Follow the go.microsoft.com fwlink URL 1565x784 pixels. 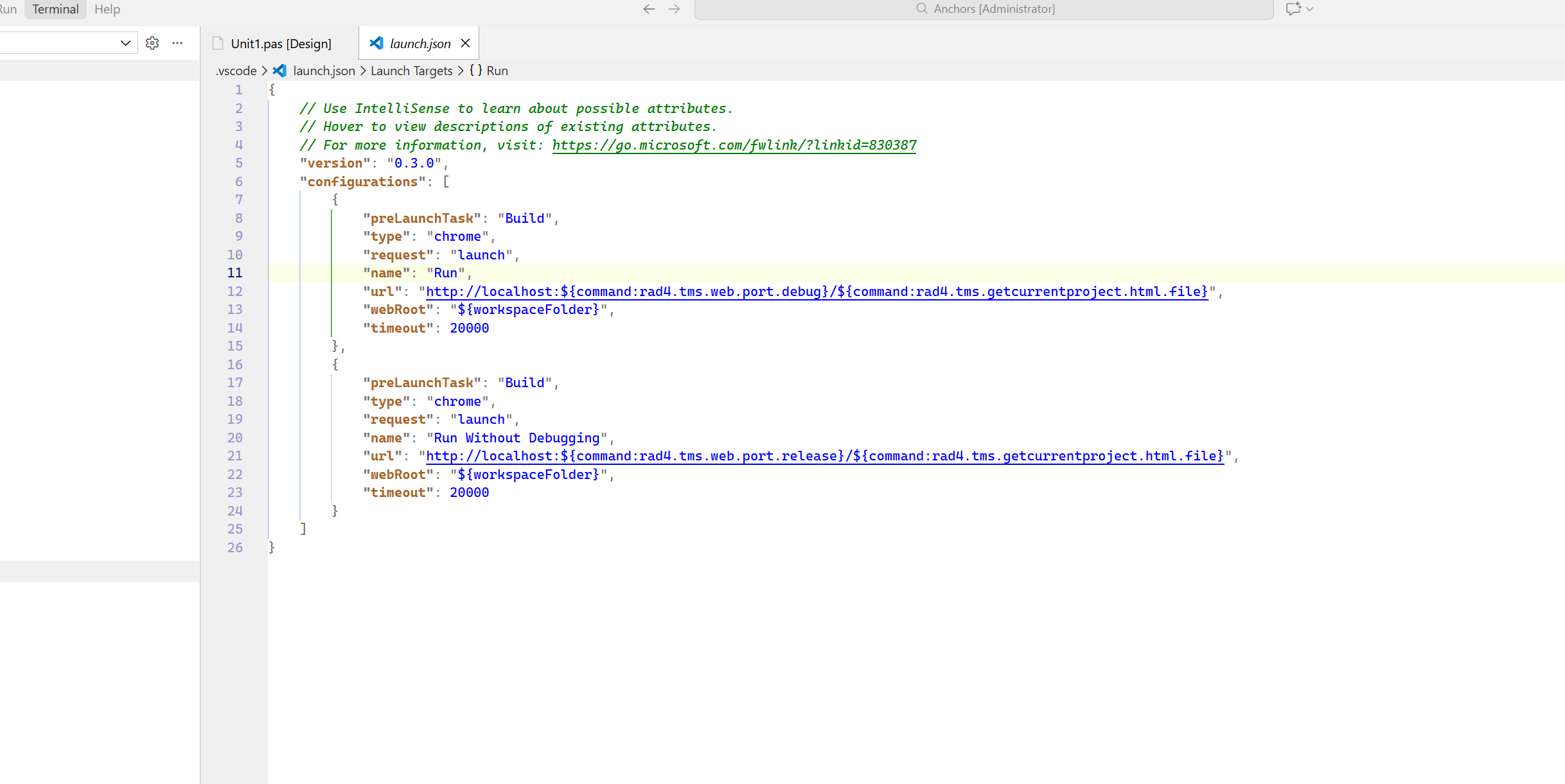(734, 145)
